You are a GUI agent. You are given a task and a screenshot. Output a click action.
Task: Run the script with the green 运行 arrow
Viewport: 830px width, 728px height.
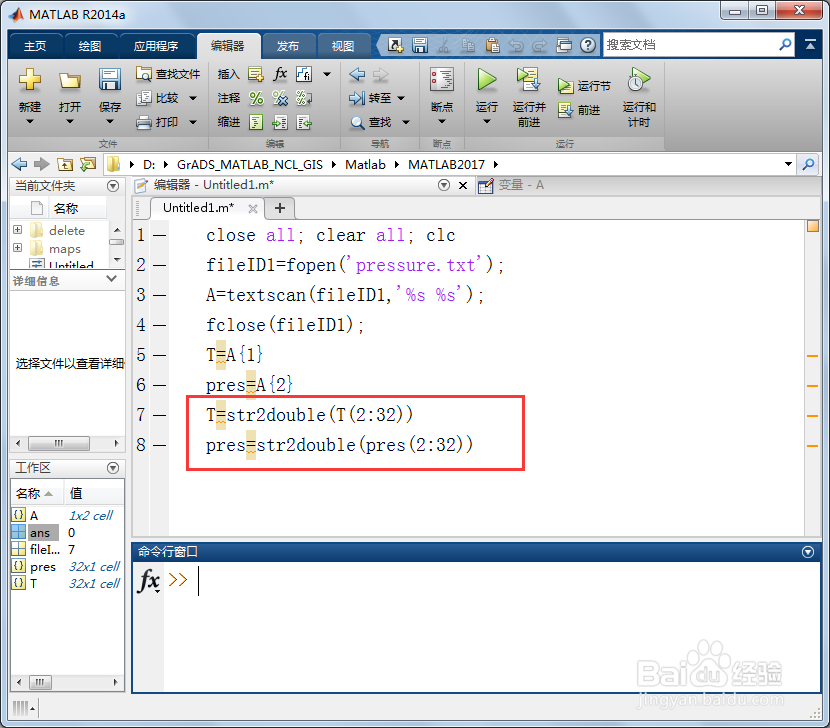coord(486,80)
